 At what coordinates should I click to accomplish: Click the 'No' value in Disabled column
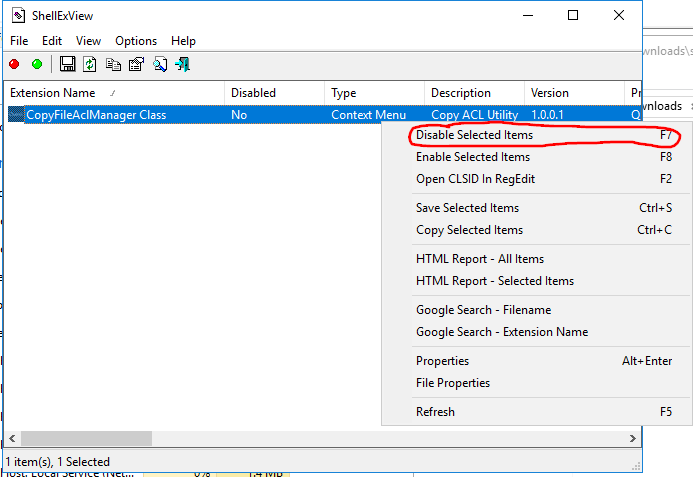(x=239, y=115)
